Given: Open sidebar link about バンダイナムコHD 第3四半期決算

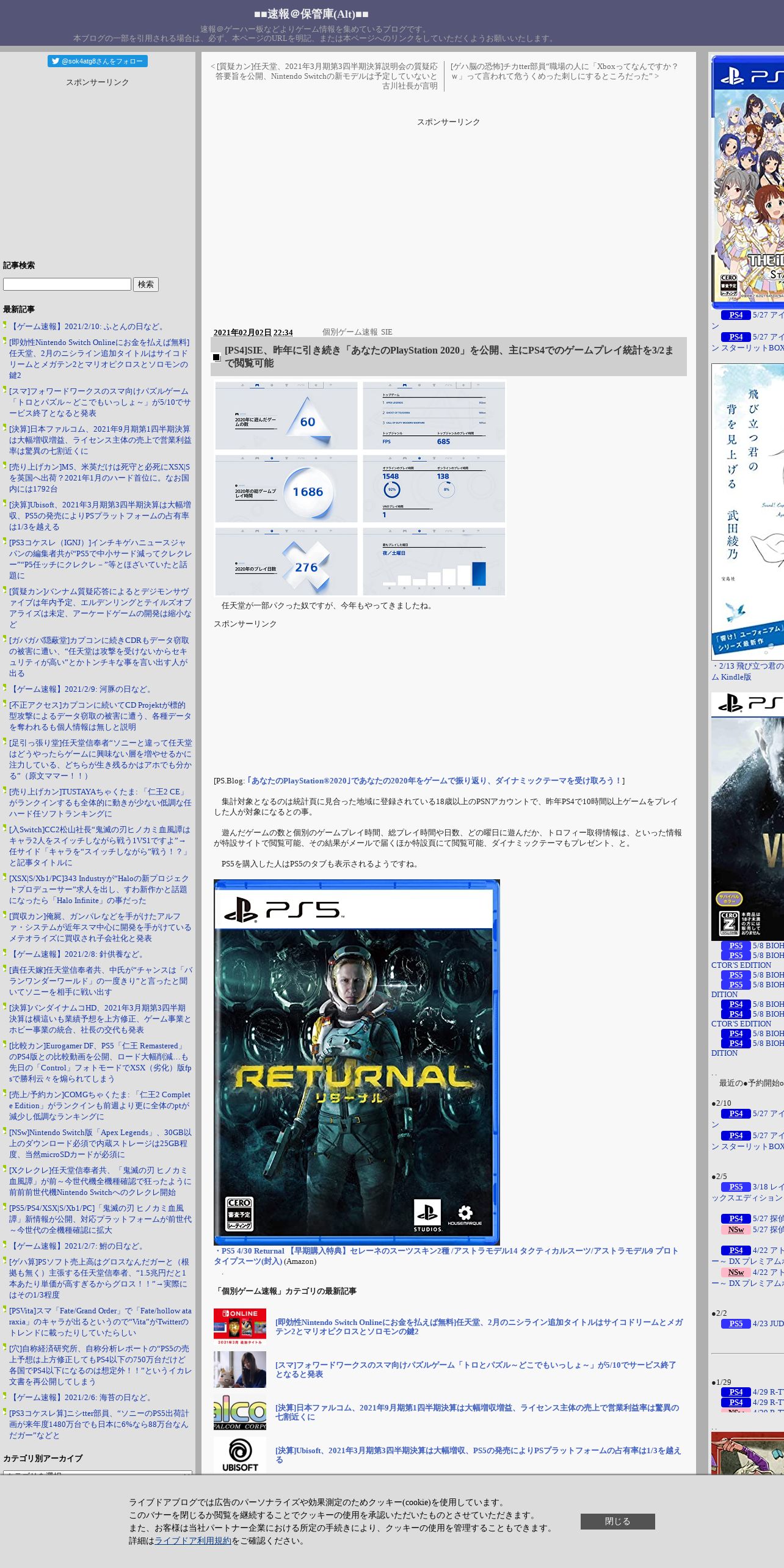Looking at the screenshot, I should point(100,1019).
